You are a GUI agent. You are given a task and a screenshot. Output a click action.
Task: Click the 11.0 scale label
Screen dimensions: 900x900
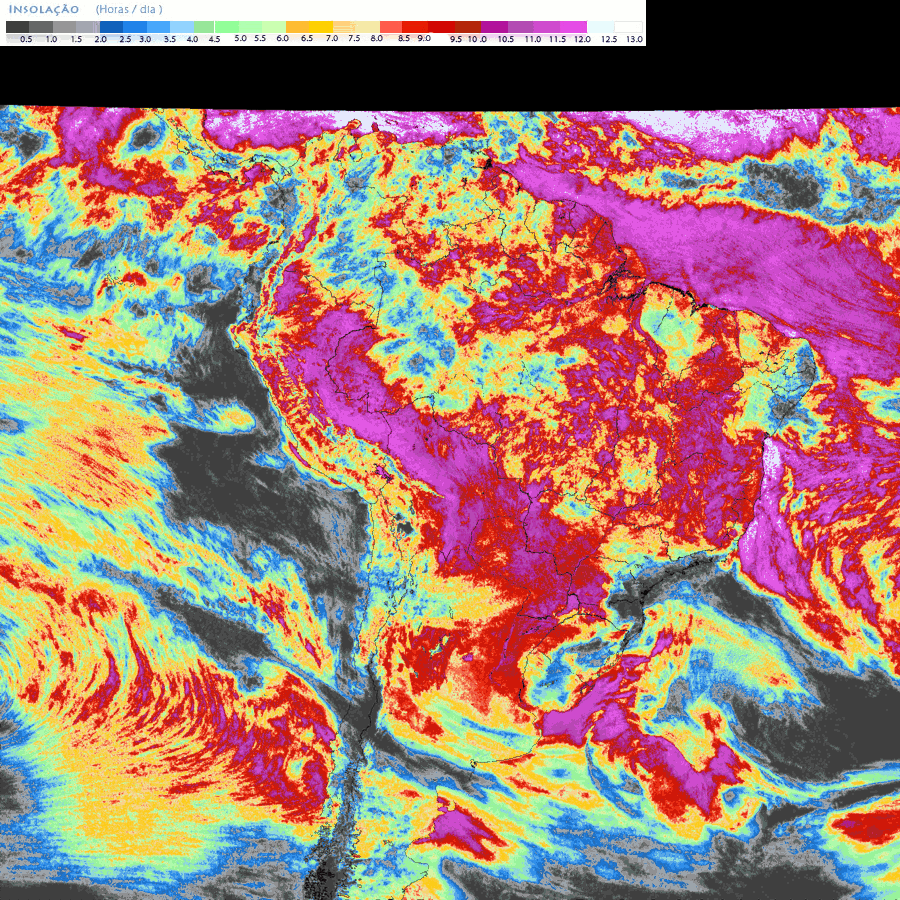coord(533,39)
